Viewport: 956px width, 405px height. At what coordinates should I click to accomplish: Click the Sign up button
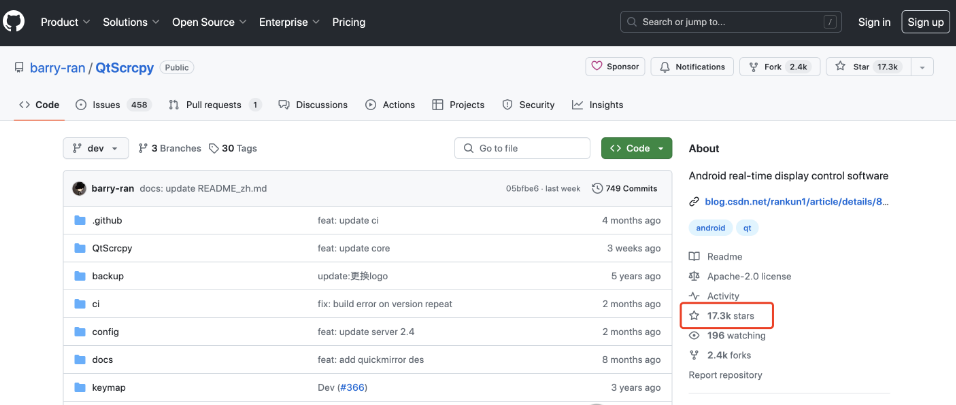(x=925, y=22)
